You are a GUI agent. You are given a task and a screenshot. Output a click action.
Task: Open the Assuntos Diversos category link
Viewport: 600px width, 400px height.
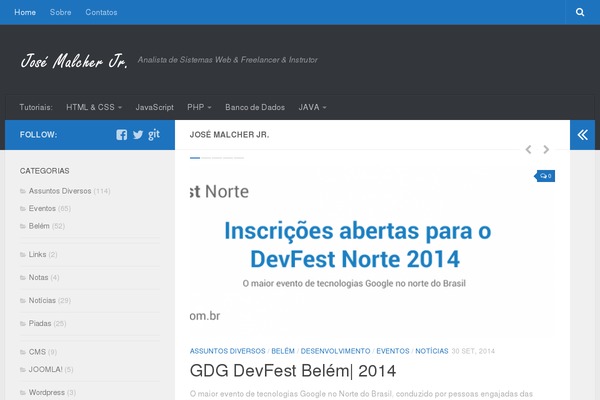click(x=60, y=191)
